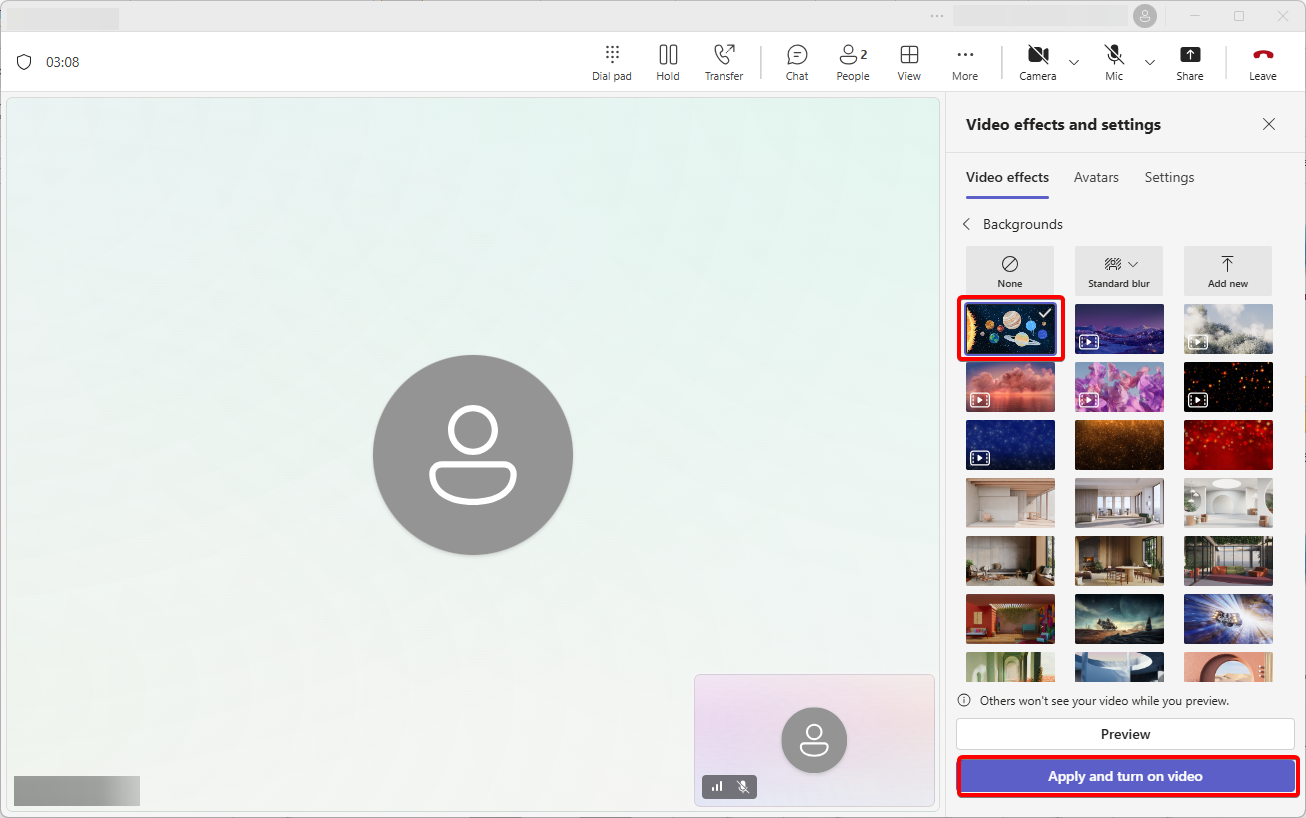Switch to the Avatars tab

click(1096, 177)
